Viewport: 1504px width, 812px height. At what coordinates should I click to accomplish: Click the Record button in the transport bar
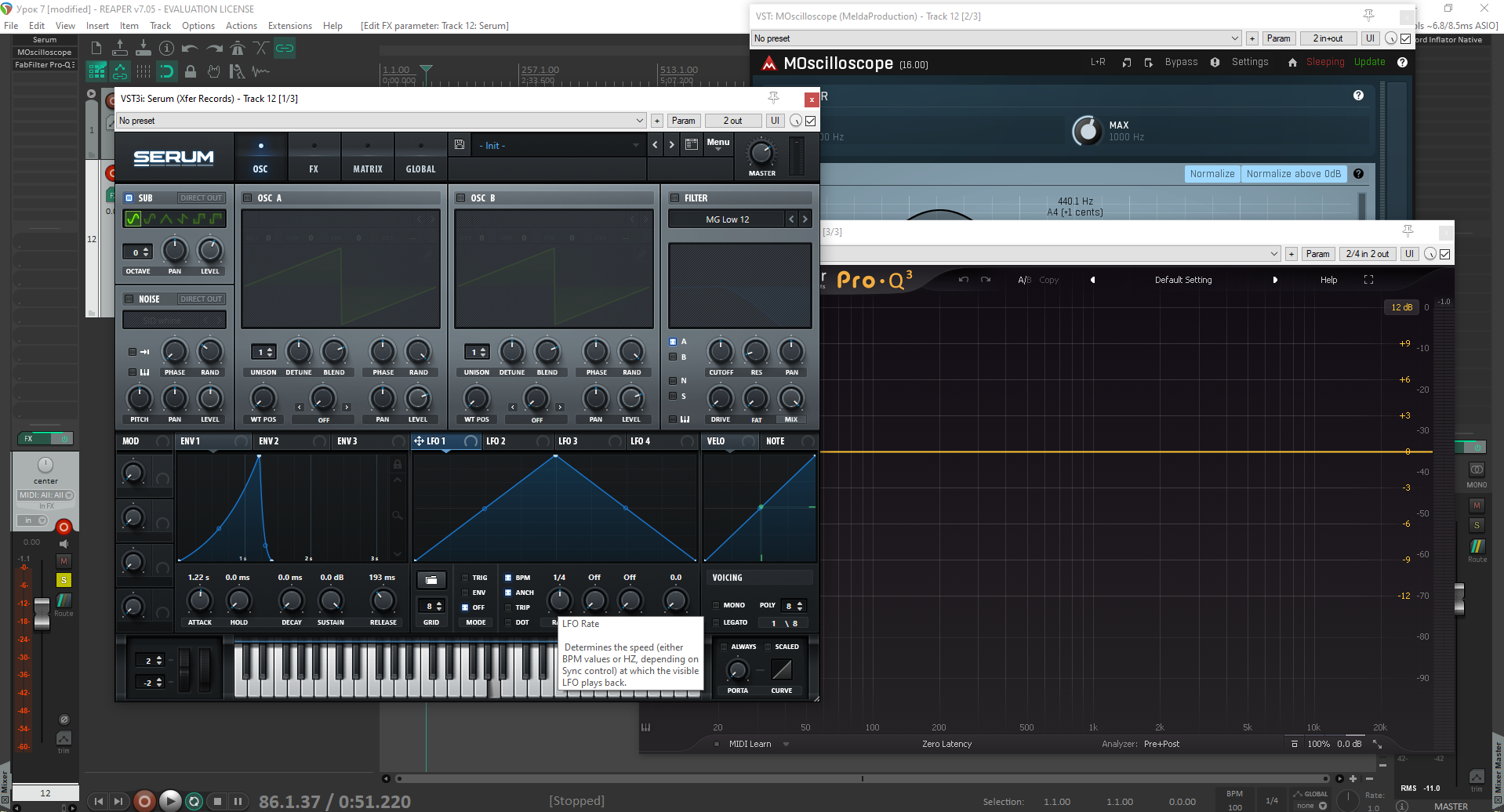pos(144,801)
